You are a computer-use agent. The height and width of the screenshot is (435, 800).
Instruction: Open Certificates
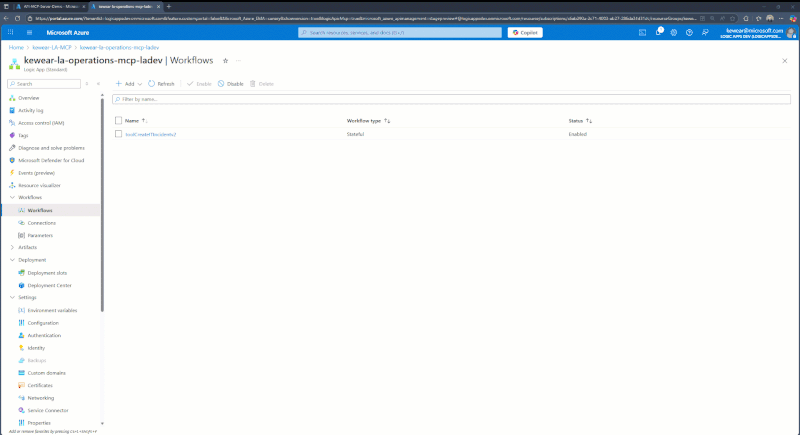pos(40,386)
